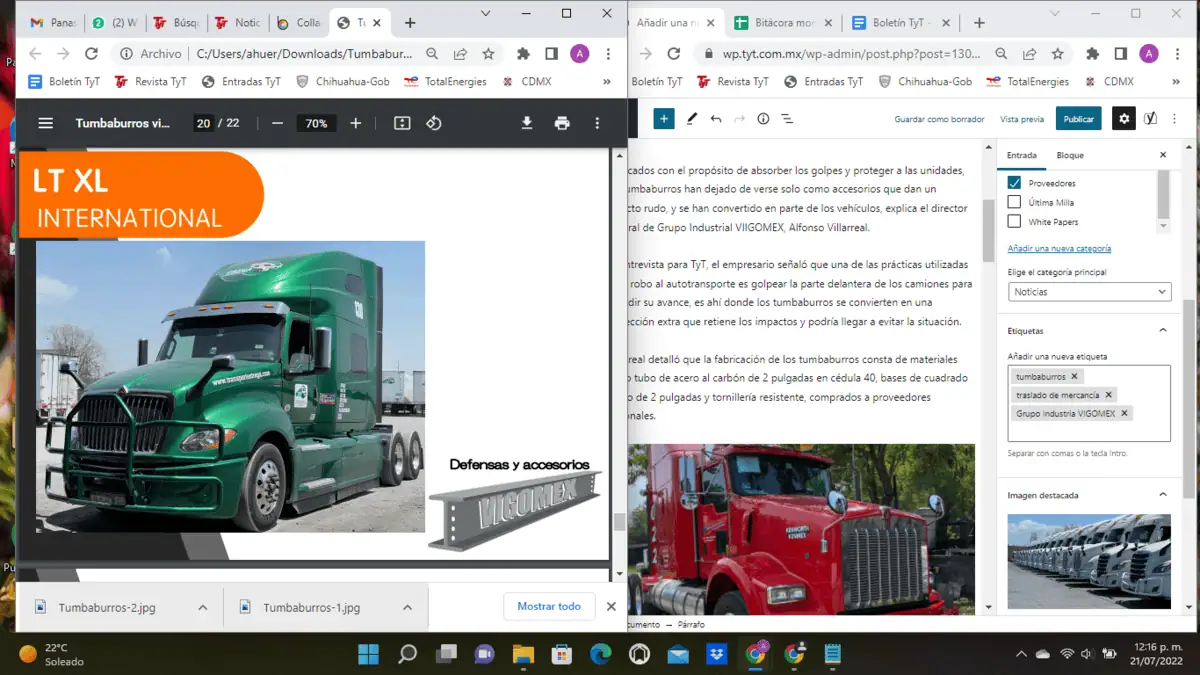Screen dimensions: 1200x675
Task: Check the White Papers category checkbox
Action: tap(1014, 221)
